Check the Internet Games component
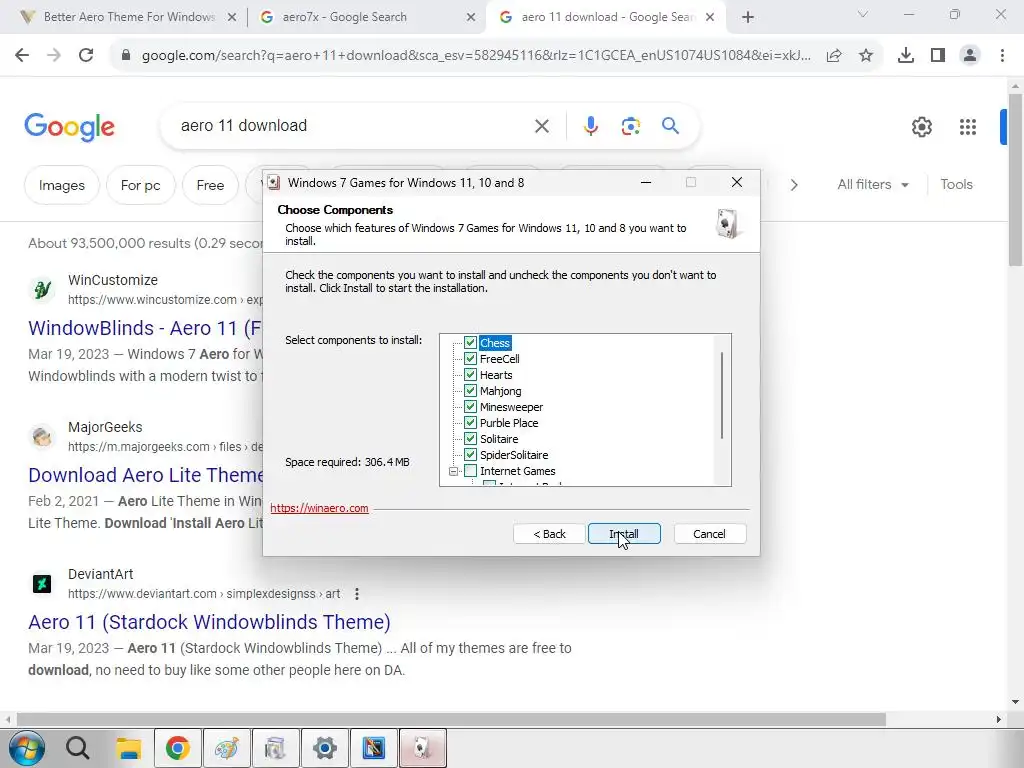Viewport: 1024px width, 768px height. [470, 471]
